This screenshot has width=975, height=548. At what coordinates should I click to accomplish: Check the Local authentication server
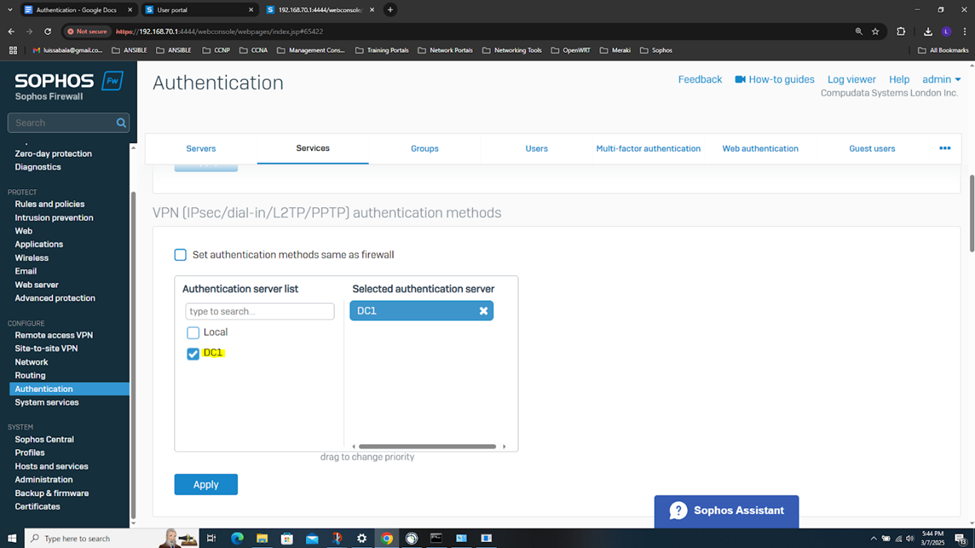pyautogui.click(x=193, y=333)
